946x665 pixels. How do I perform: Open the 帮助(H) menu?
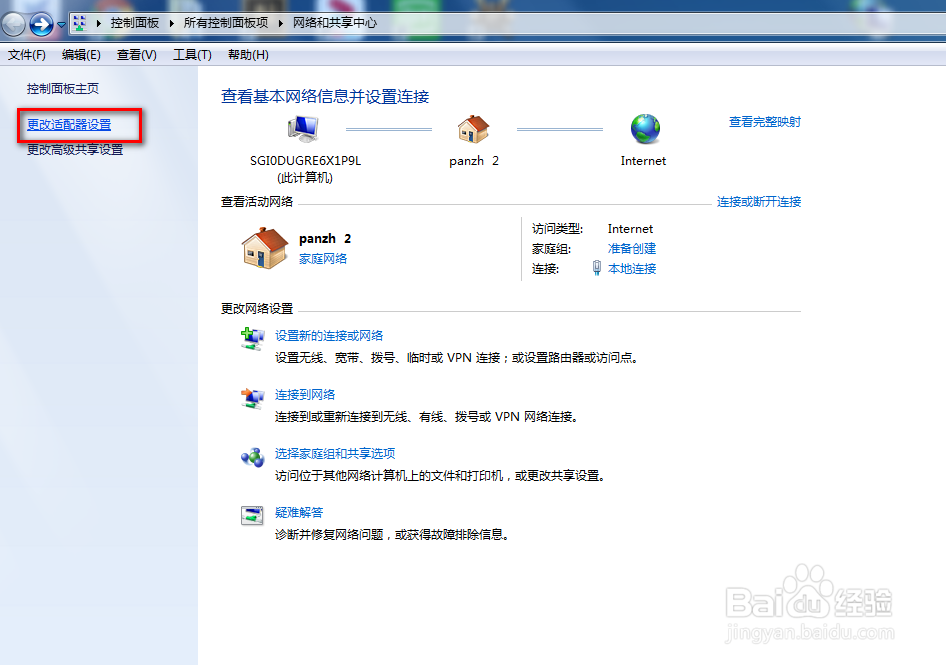coord(248,55)
